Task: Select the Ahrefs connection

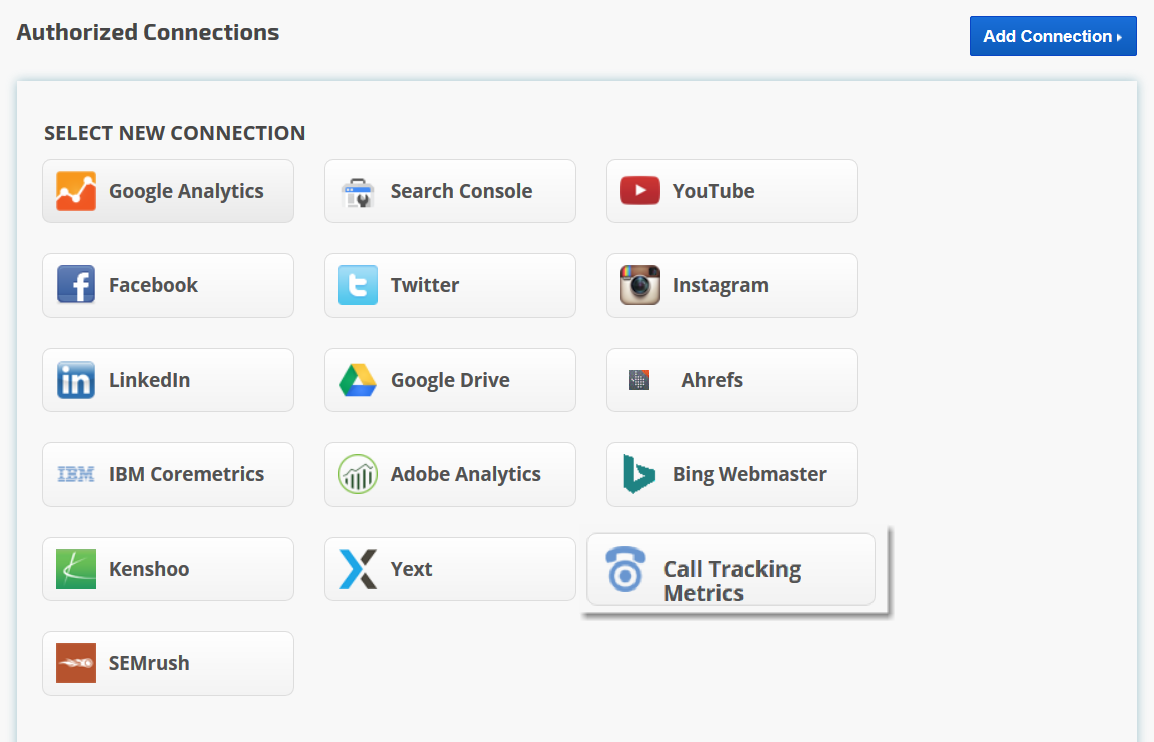Action: [x=731, y=380]
